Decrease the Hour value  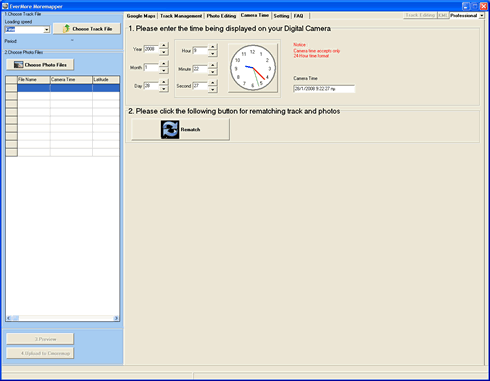213,54
